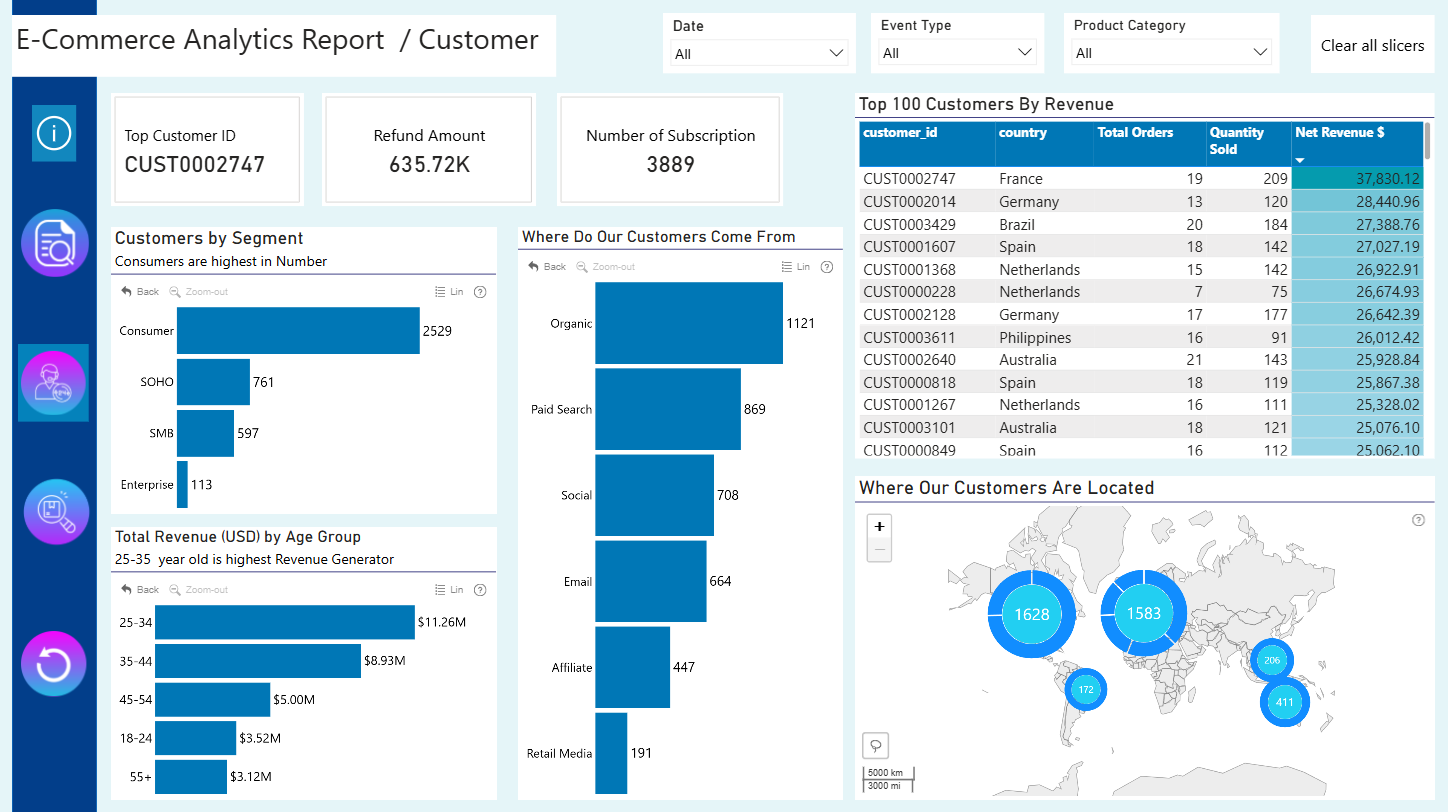1448x812 pixels.
Task: Open help for Where Do Our Customers Come From chart
Action: (827, 267)
